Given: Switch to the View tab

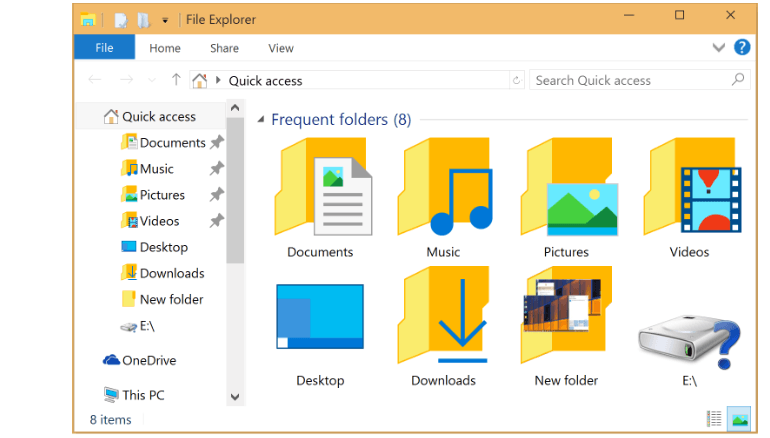Looking at the screenshot, I should 281,48.
